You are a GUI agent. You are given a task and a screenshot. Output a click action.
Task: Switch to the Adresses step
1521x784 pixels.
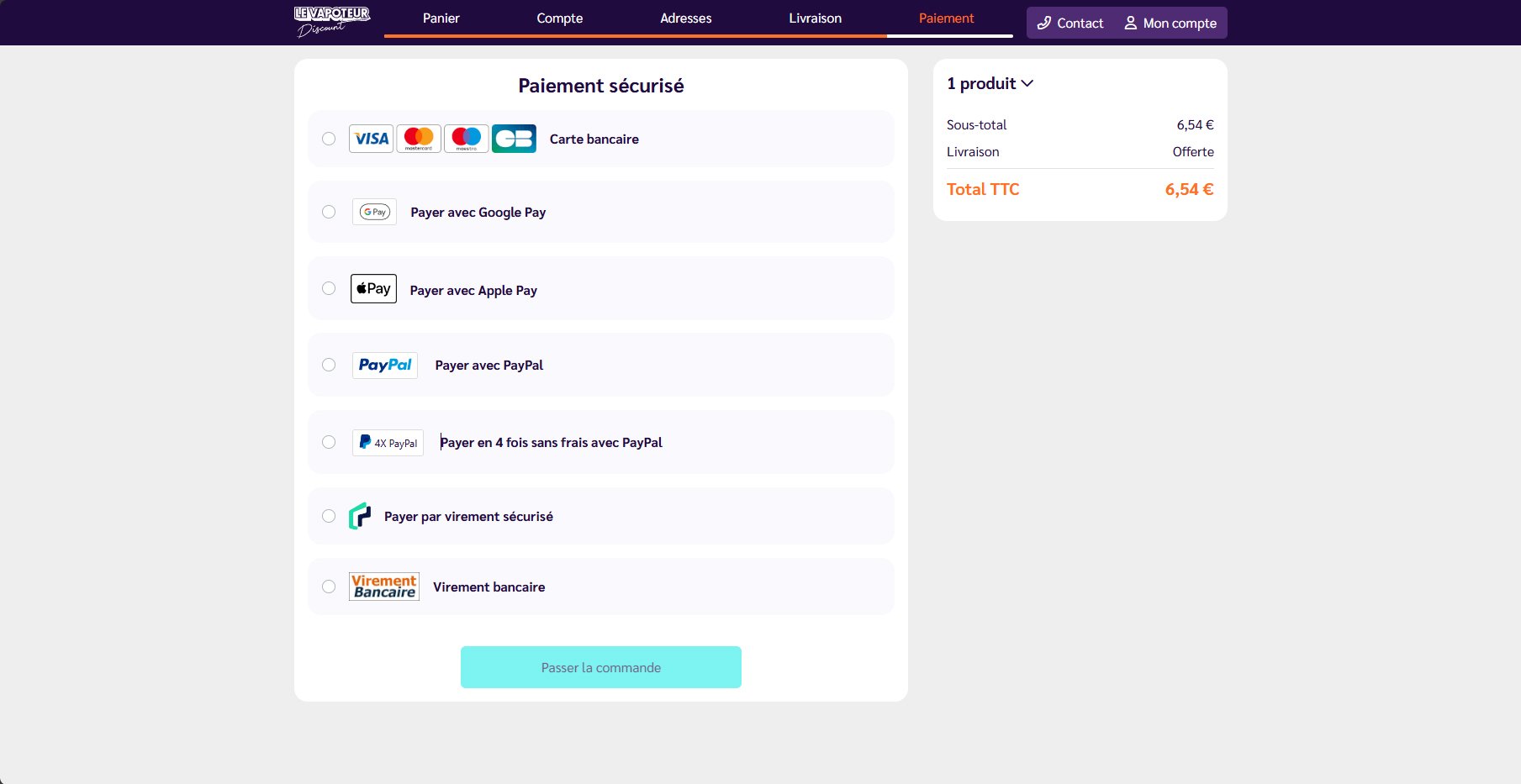point(685,18)
